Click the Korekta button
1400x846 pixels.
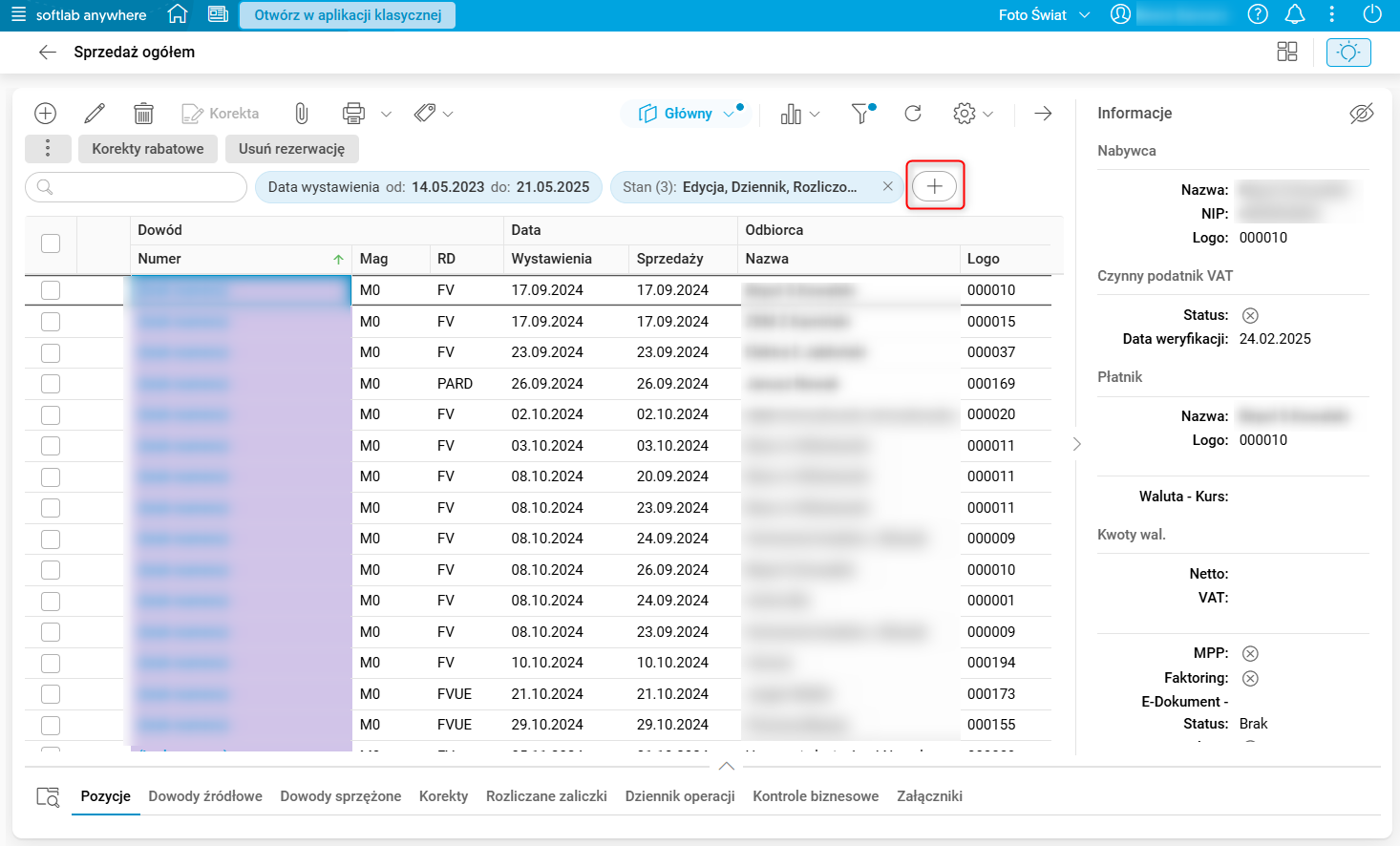[221, 114]
